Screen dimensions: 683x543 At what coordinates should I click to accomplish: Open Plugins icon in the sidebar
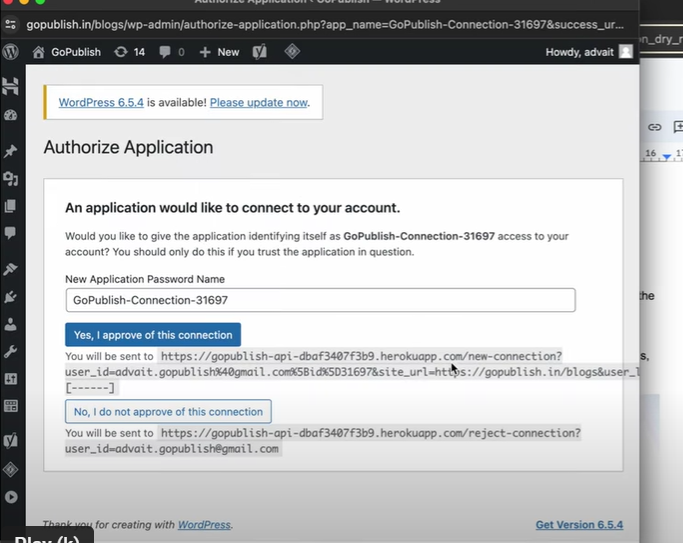(x=11, y=297)
